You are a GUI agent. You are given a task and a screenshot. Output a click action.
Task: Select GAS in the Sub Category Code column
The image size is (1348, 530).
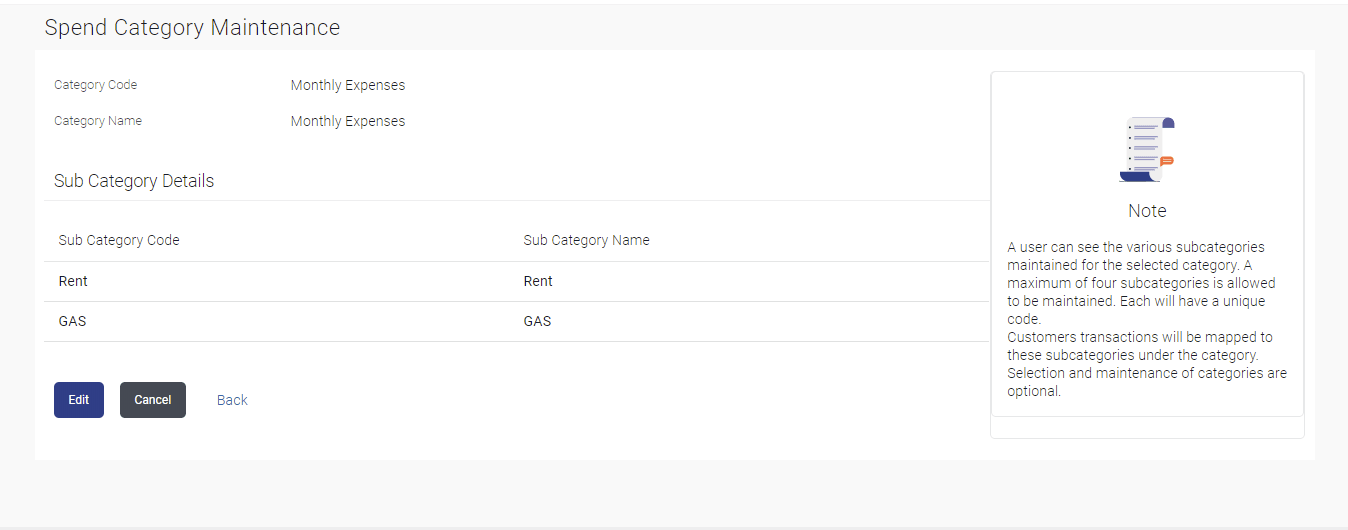click(72, 321)
